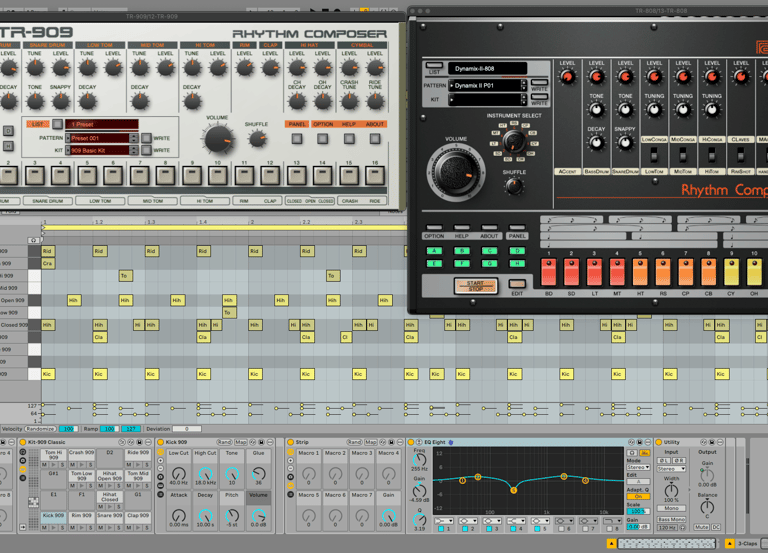Click the TR-909 CRASH instrument select button
The width and height of the screenshot is (768, 553).
click(x=350, y=201)
